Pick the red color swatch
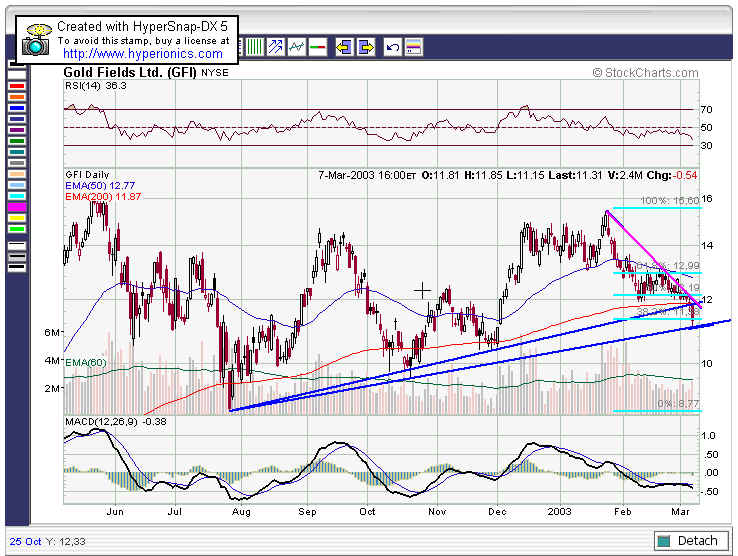Image resolution: width=738 pixels, height=556 pixels. [17, 86]
